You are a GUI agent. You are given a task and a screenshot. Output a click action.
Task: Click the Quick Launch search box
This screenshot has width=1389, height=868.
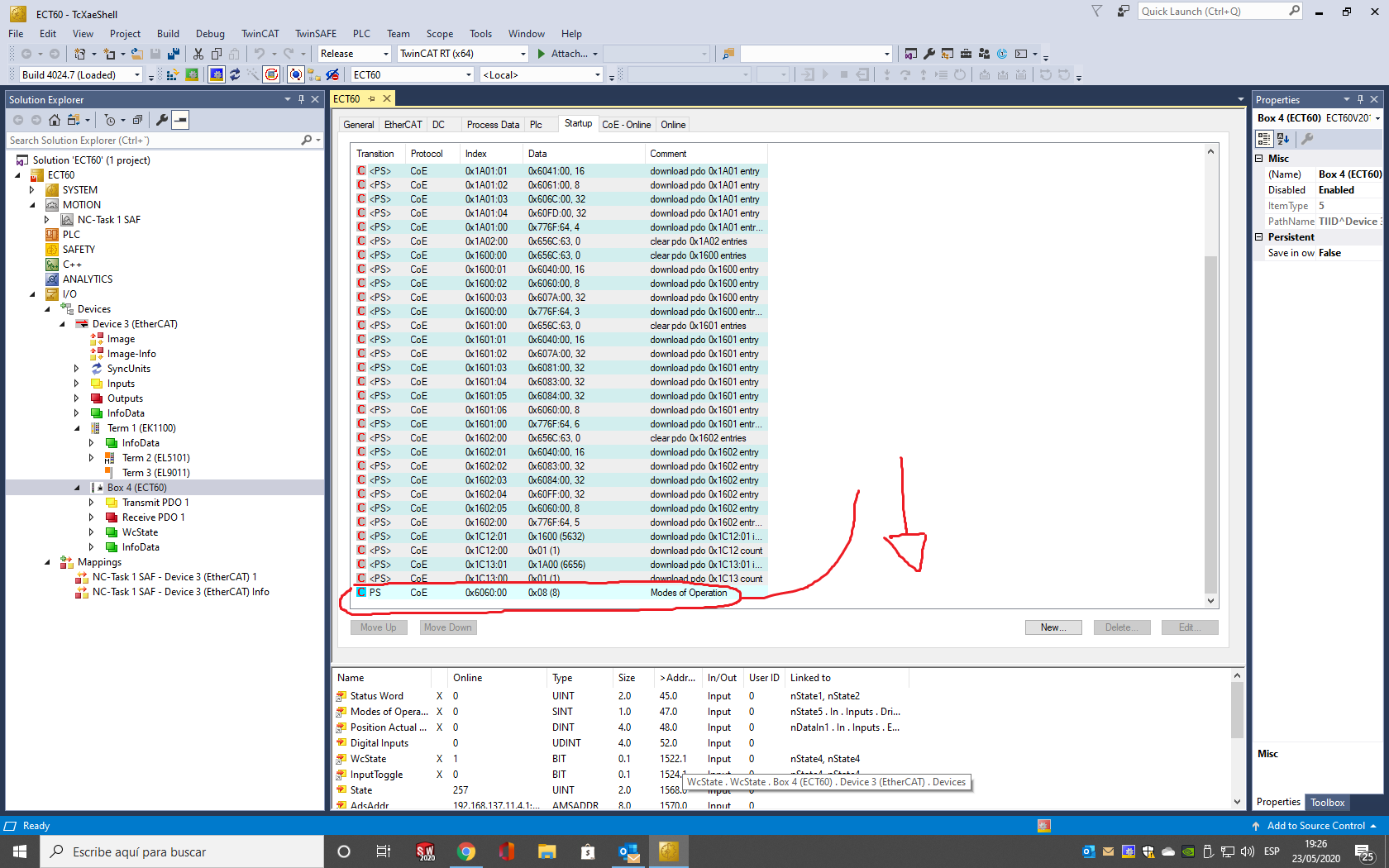(1220, 11)
